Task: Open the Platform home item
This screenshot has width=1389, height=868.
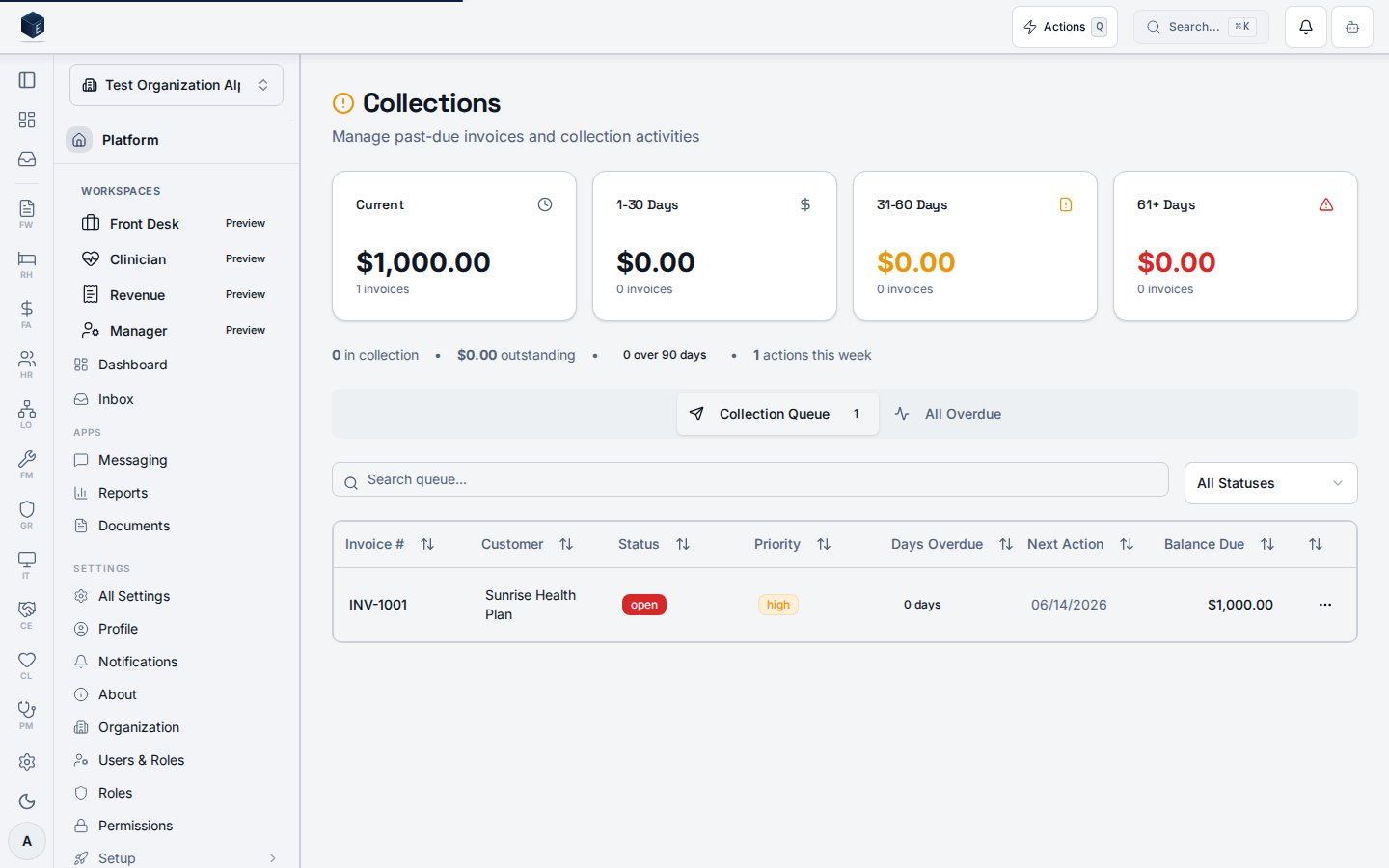Action: [177, 140]
